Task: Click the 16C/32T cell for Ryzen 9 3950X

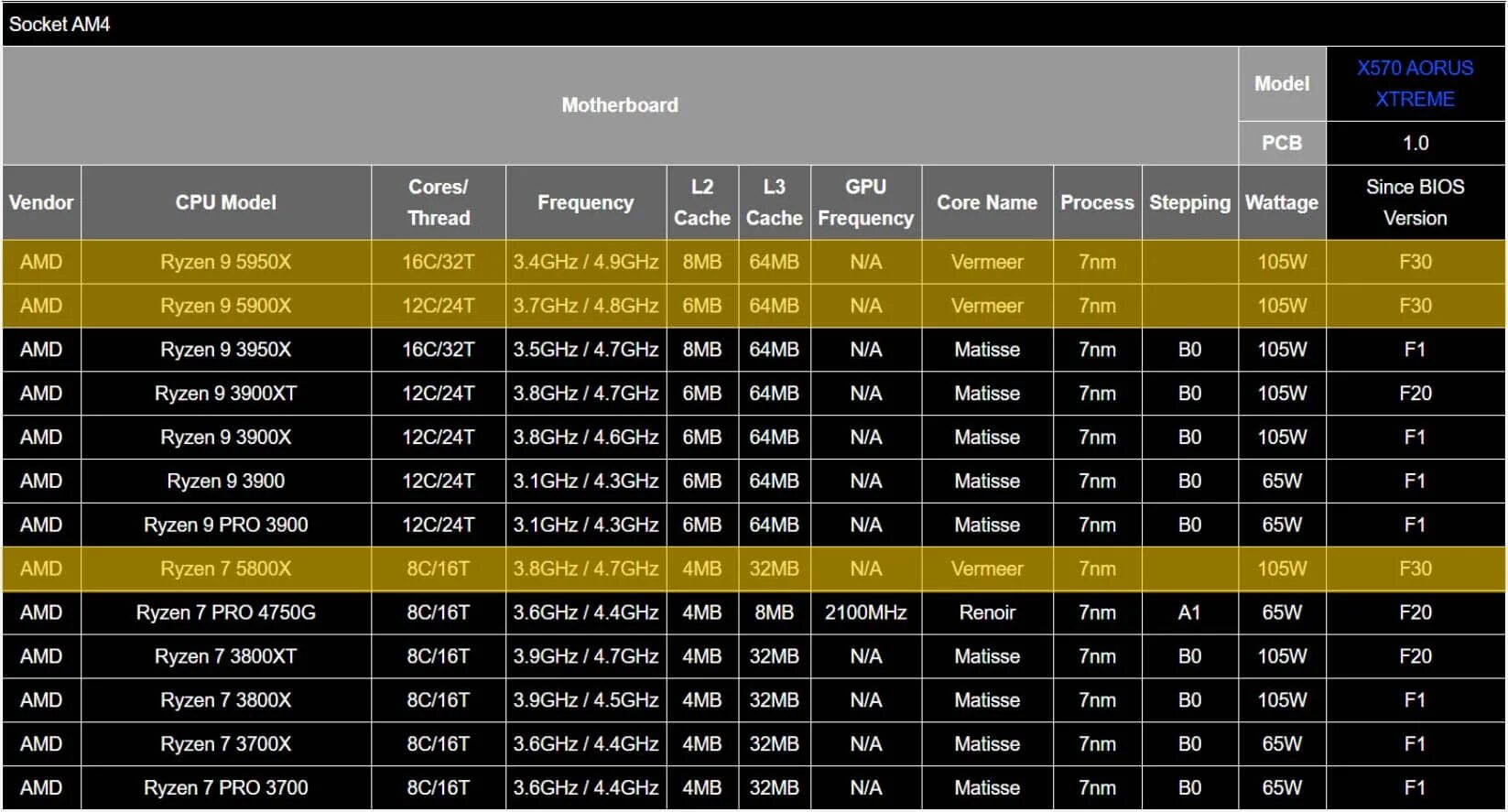Action: tap(439, 350)
